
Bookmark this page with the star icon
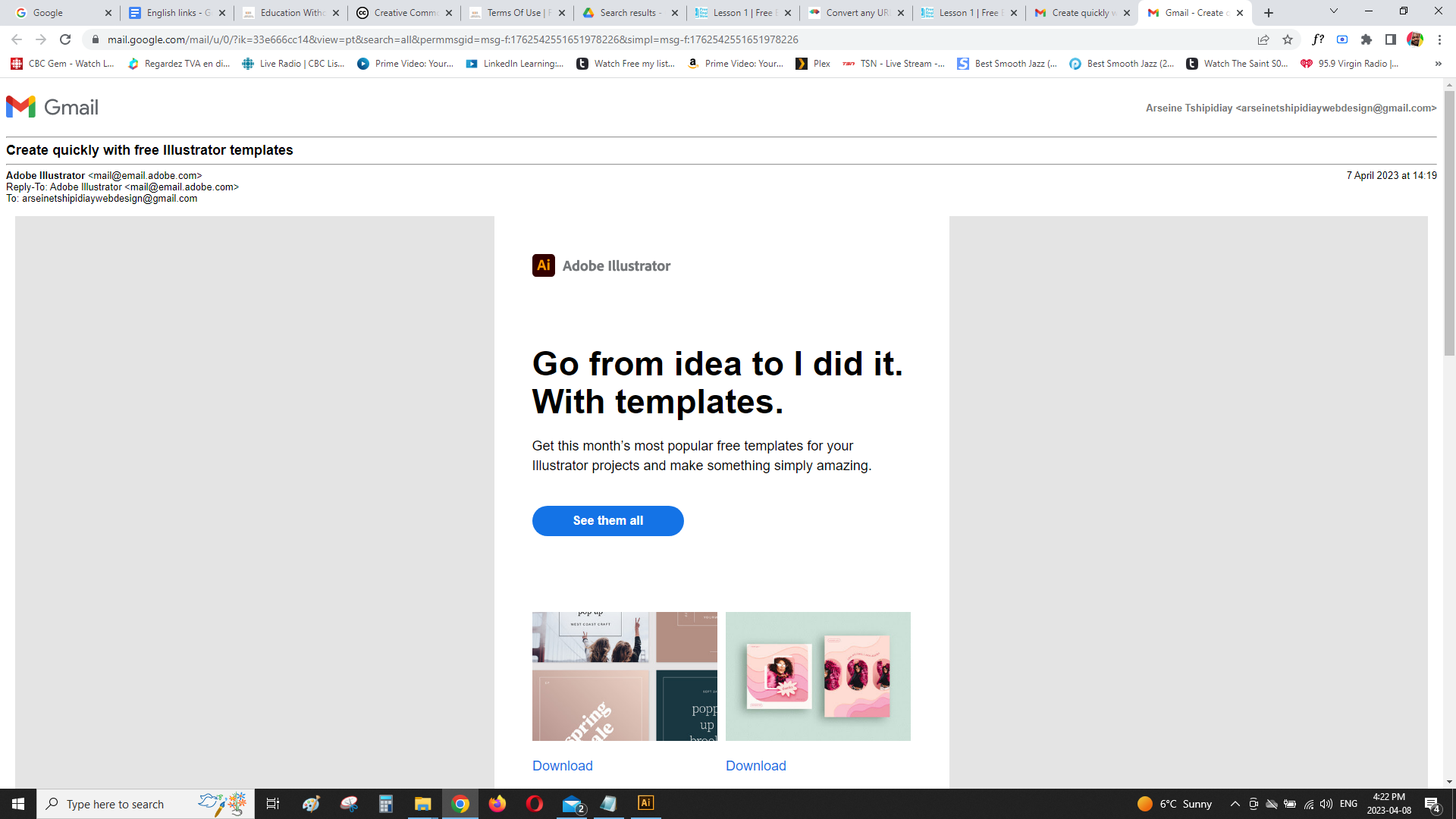(1288, 39)
